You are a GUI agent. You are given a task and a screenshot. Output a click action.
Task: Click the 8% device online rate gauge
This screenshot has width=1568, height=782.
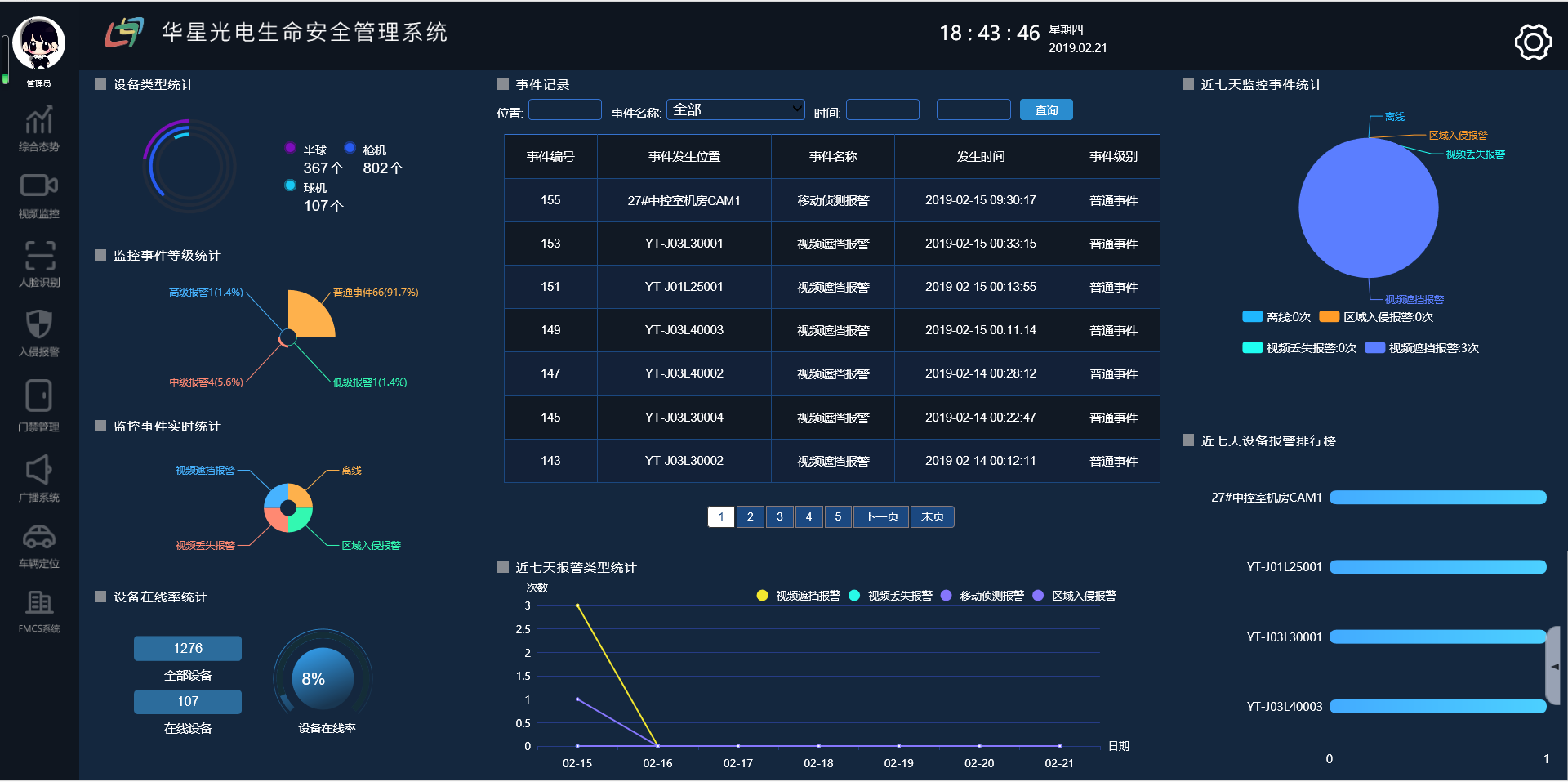[x=323, y=678]
